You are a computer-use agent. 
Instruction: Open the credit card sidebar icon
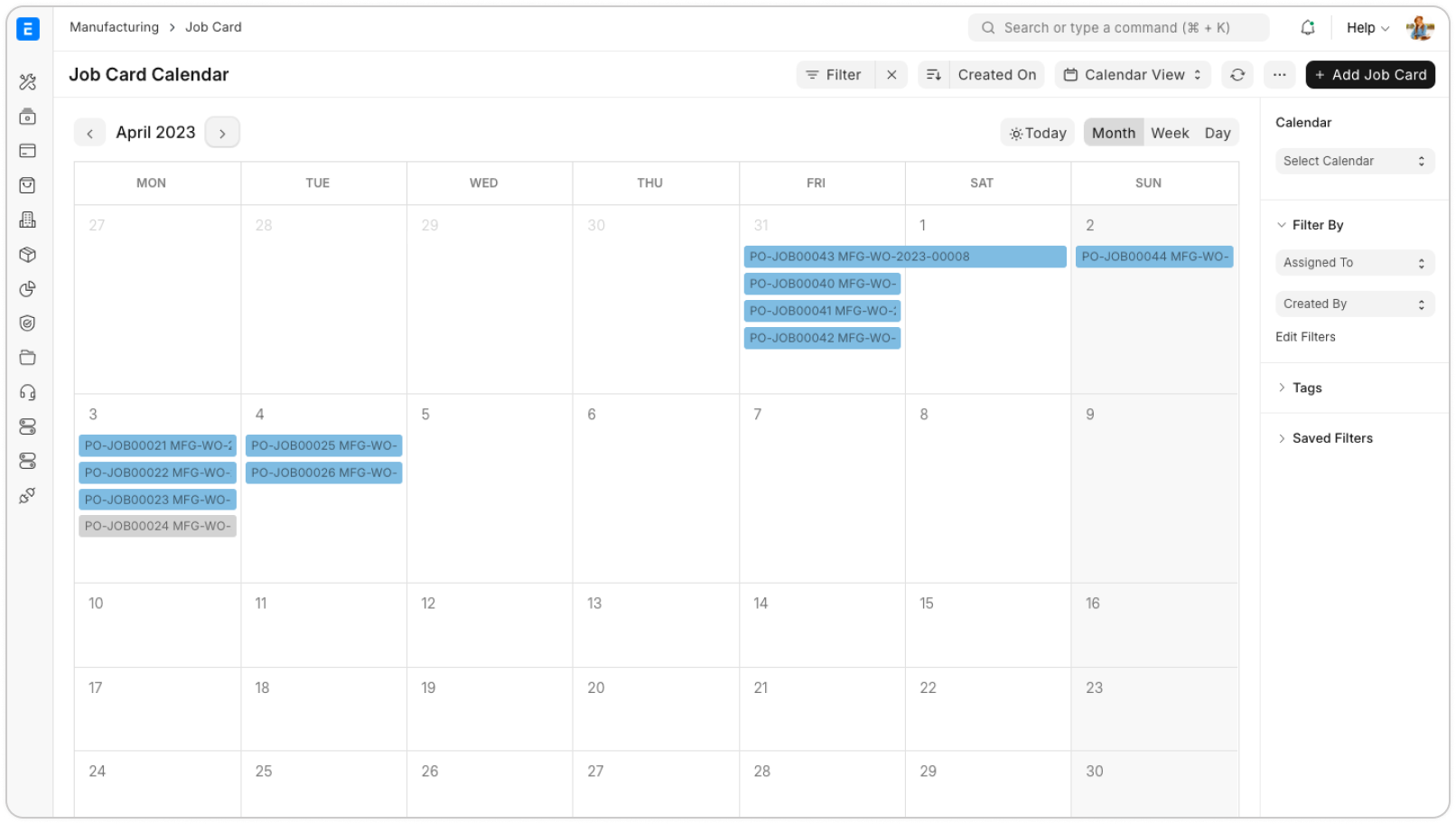[28, 151]
